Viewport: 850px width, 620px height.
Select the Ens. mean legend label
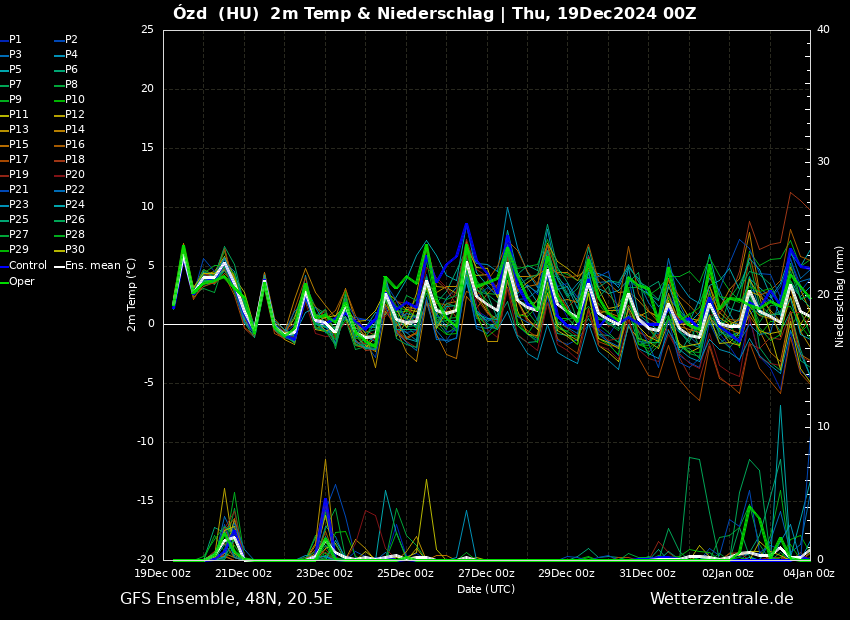[x=92, y=266]
